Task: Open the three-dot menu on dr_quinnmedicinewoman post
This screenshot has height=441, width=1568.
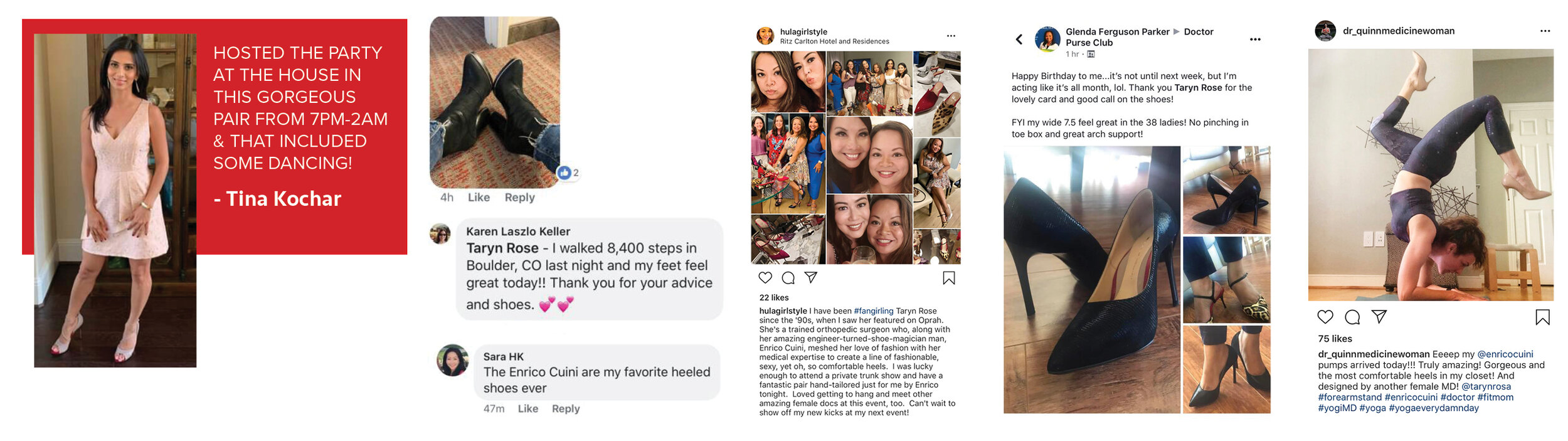Action: pyautogui.click(x=1545, y=31)
